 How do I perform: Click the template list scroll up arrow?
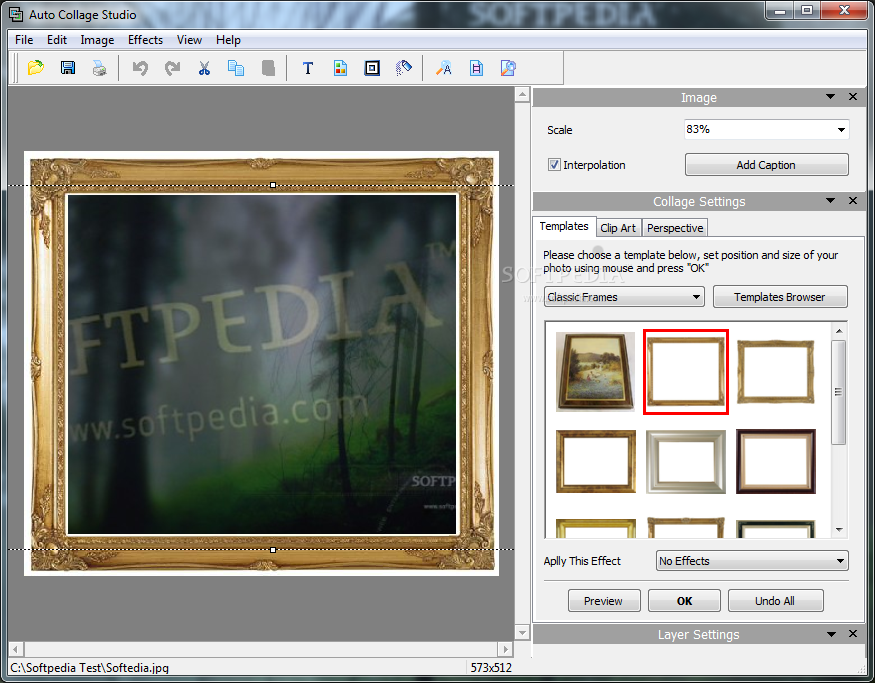pos(839,331)
